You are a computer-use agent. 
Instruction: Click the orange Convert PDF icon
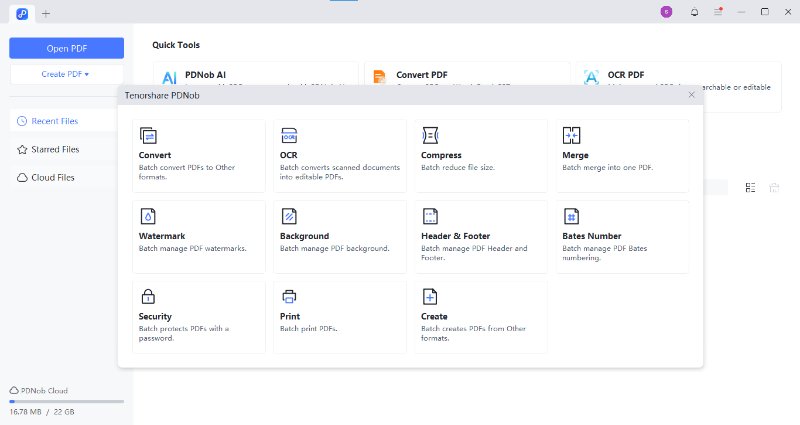pyautogui.click(x=380, y=77)
